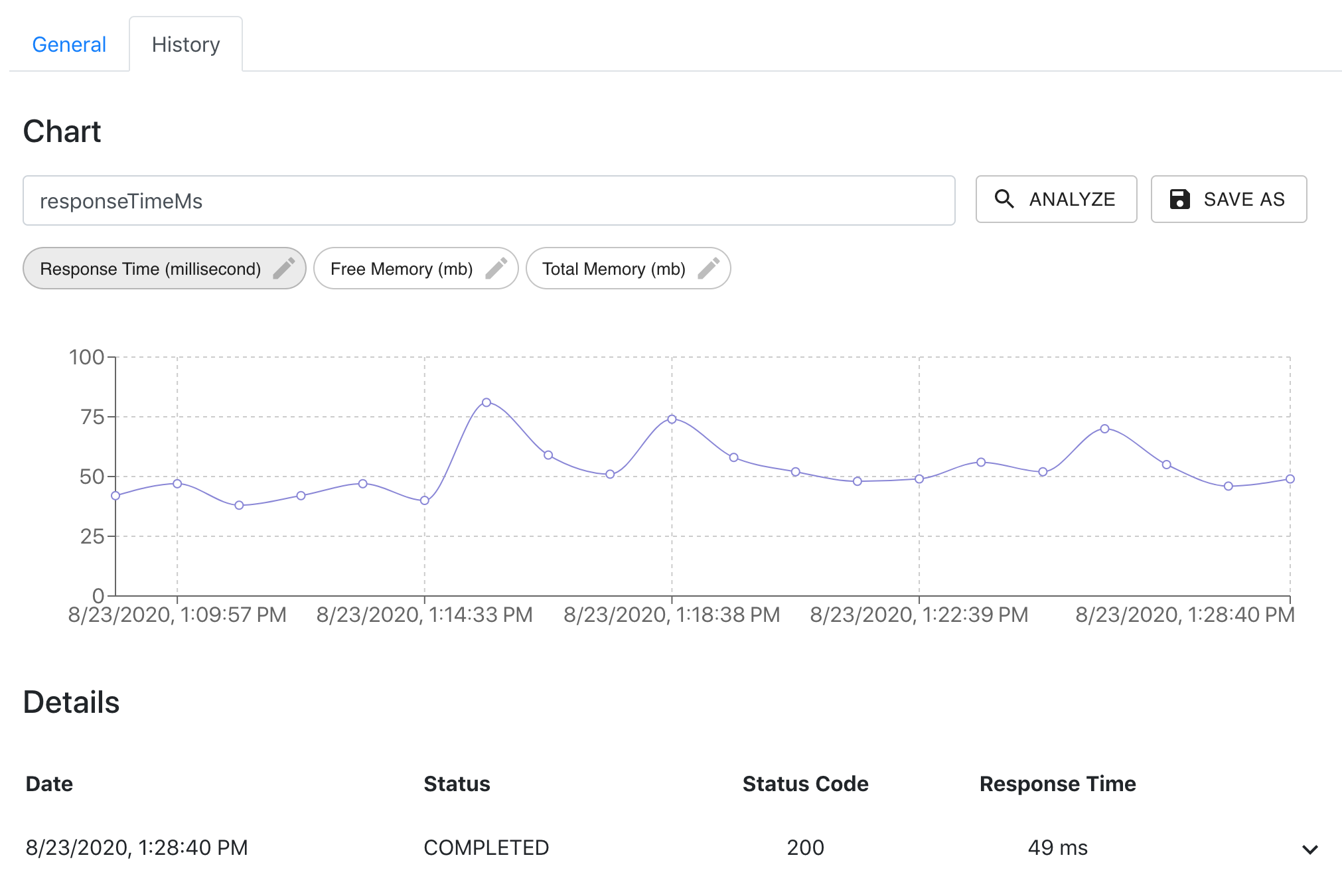The height and width of the screenshot is (896, 1342).
Task: Click the chart point at 1:09:57 PM
Action: coord(177,484)
